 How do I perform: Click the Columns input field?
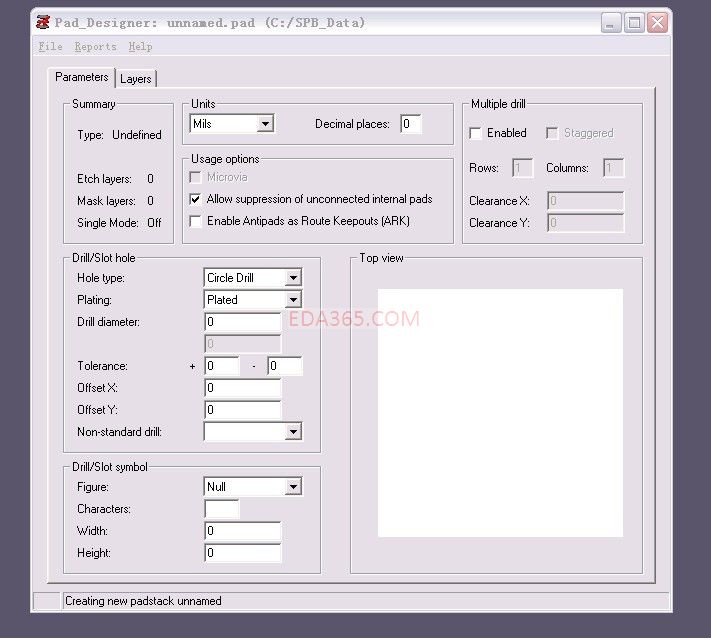[614, 168]
